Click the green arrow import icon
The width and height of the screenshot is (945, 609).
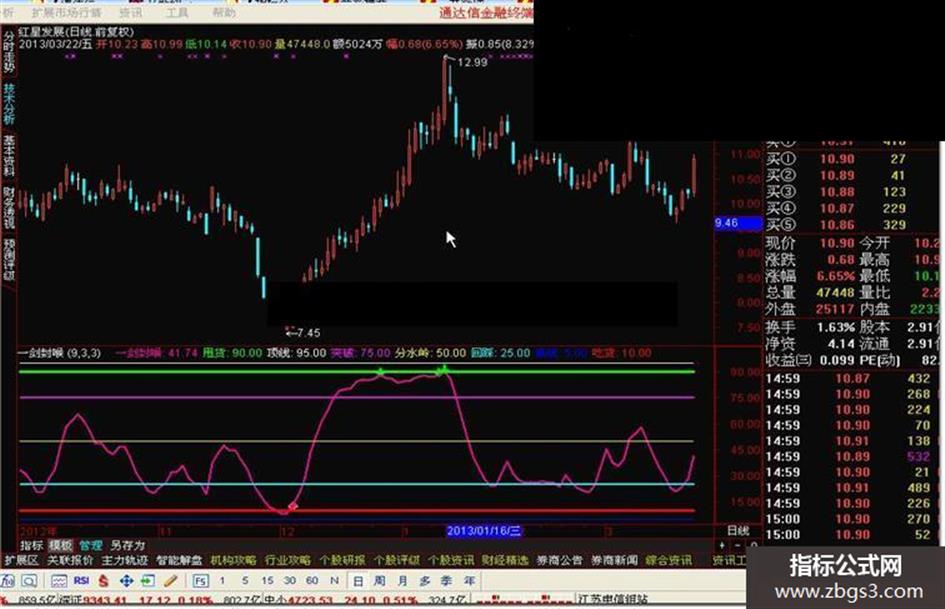coord(148,581)
